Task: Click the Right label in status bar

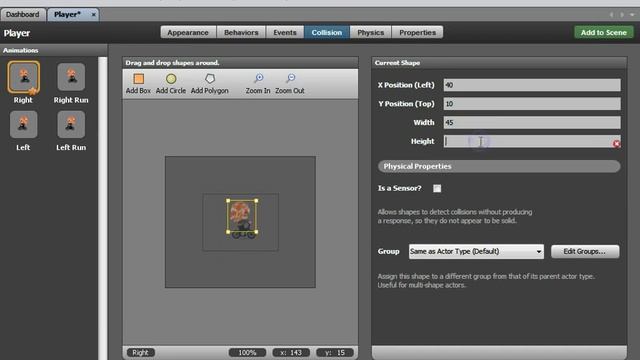Action: 140,353
